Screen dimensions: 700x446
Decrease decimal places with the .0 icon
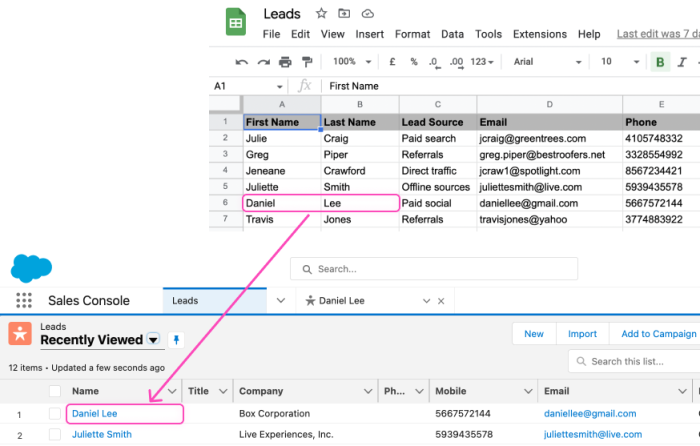[434, 62]
